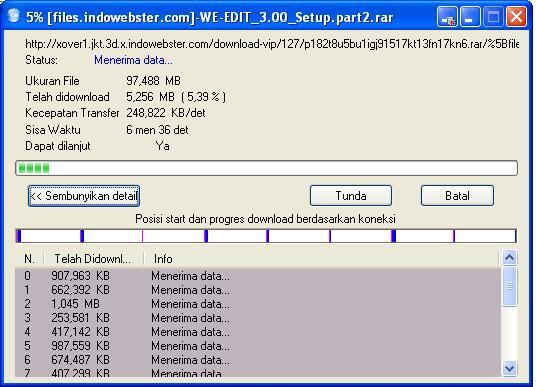Click the green download progress bar
The height and width of the screenshot is (387, 536).
pyautogui.click(x=267, y=168)
